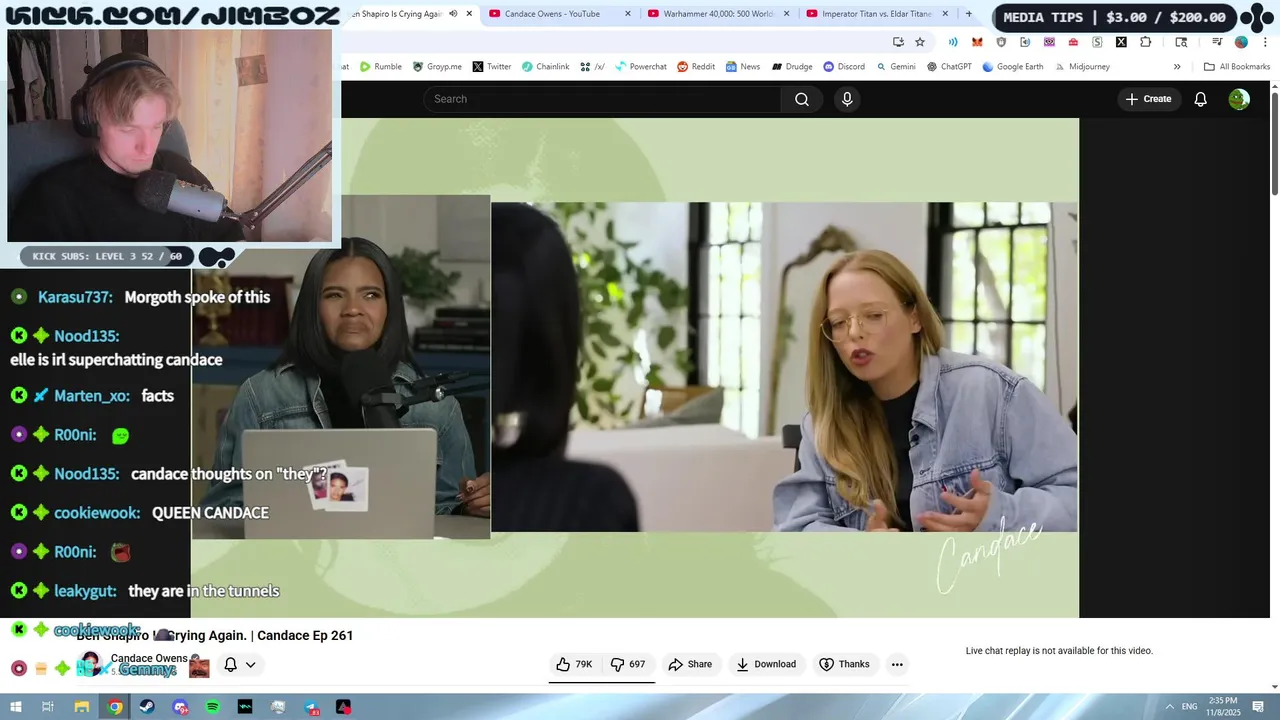
Task: Open the All Bookmarks folder
Action: [1237, 67]
